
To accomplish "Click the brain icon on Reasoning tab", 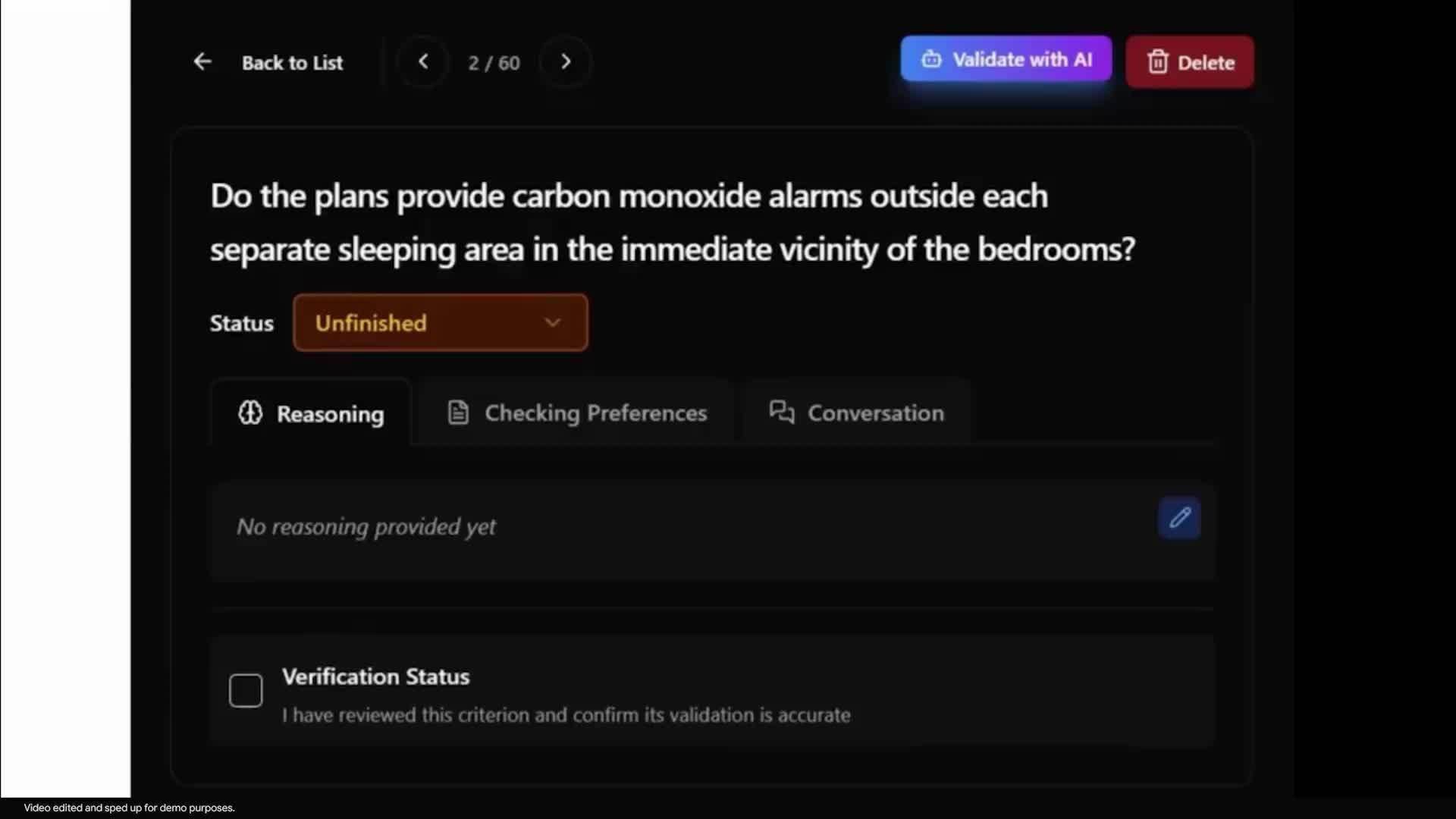I will [x=250, y=413].
